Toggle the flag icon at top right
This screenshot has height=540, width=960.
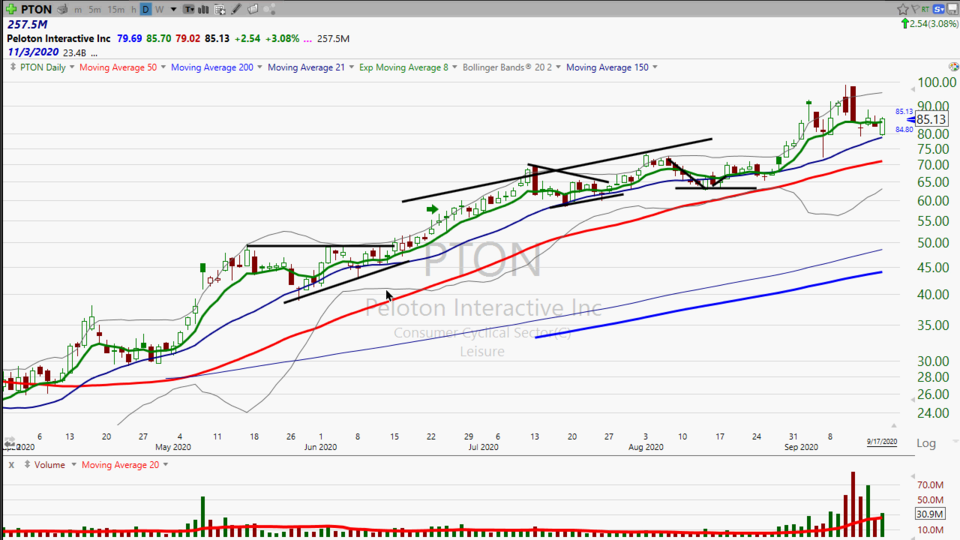(x=914, y=9)
